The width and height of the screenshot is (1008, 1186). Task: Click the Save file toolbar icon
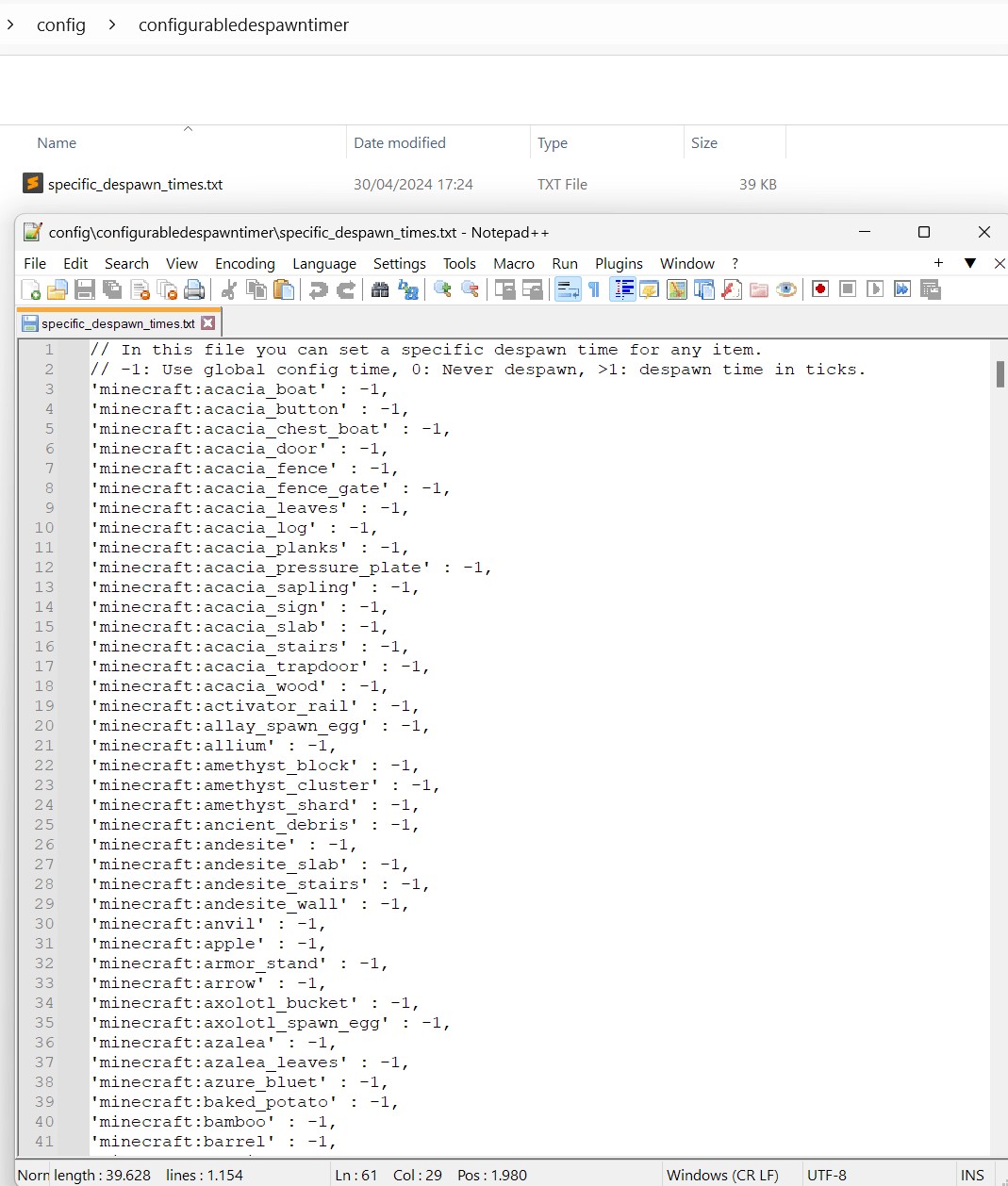(85, 289)
